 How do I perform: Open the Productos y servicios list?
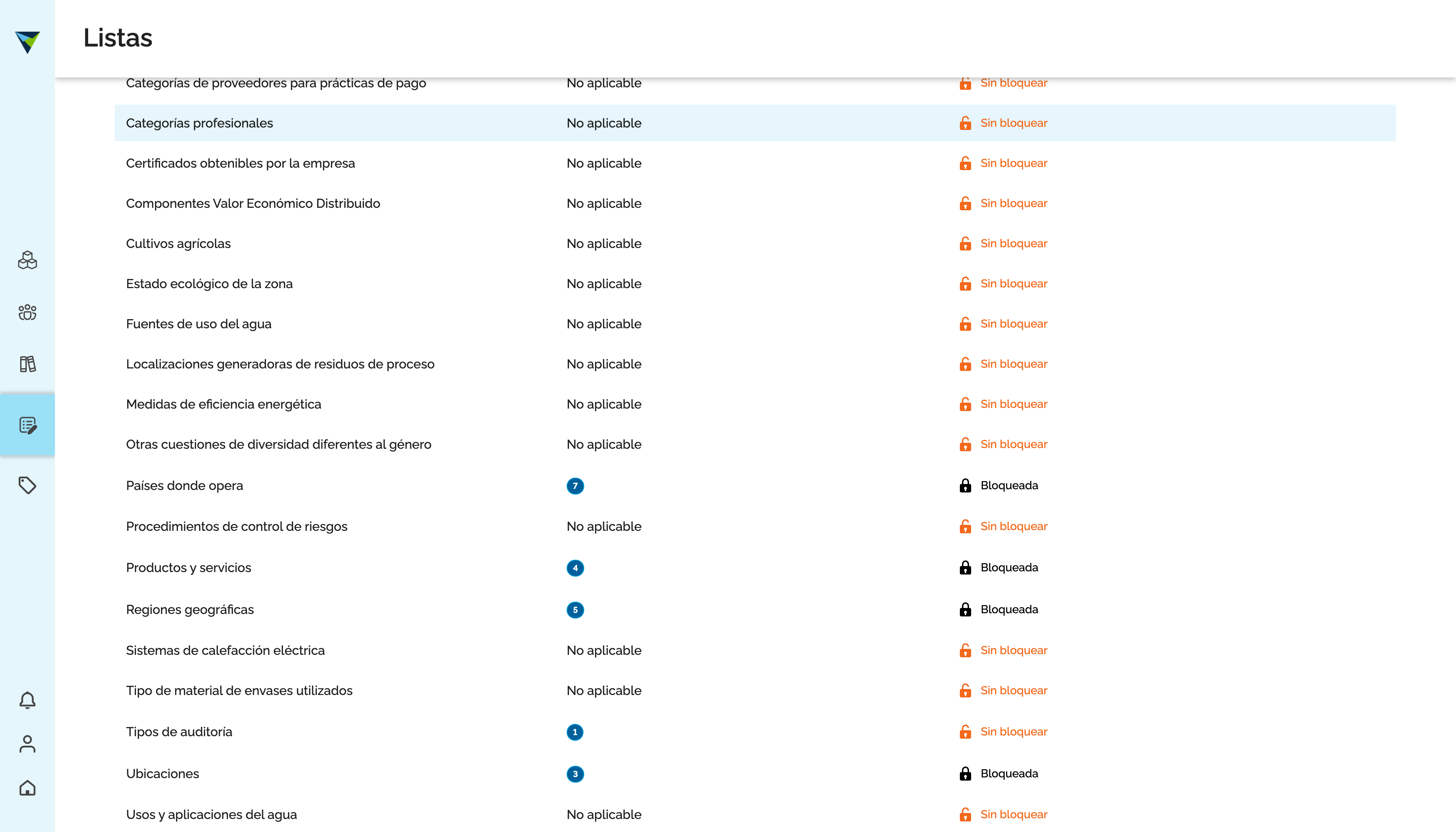[188, 567]
